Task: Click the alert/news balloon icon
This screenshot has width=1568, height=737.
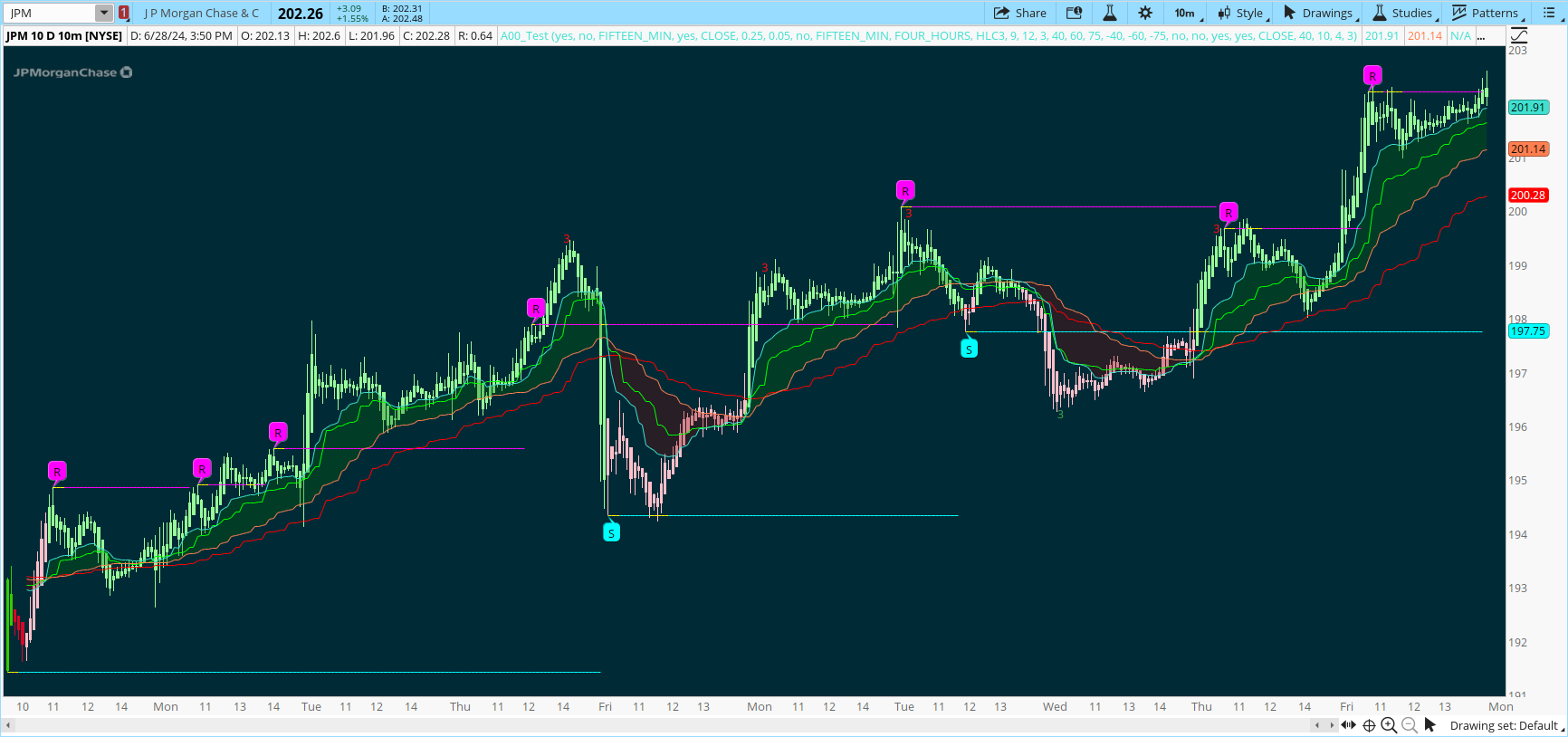Action: click(x=1074, y=13)
